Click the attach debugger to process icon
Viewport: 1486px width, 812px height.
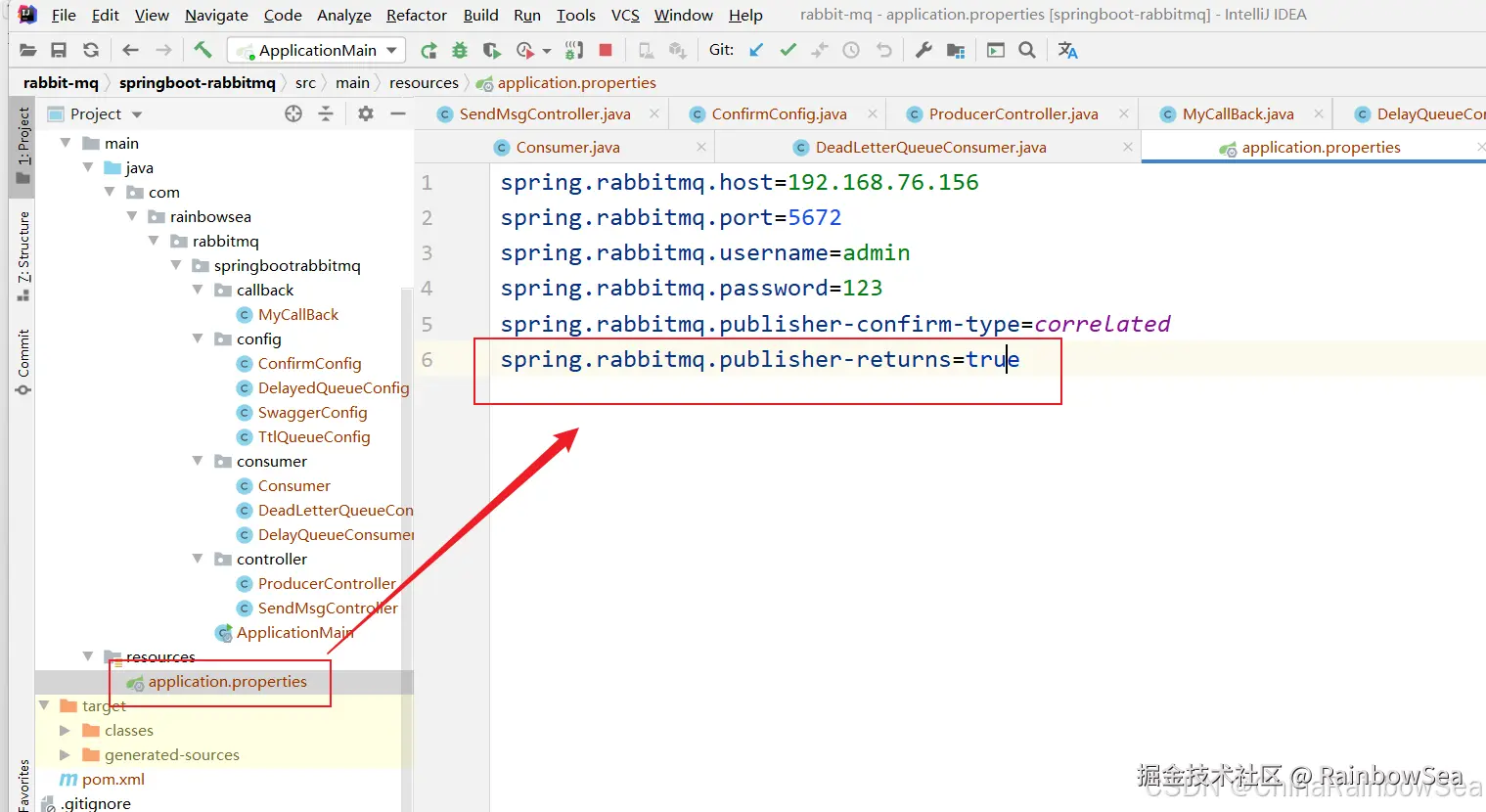[x=574, y=50]
